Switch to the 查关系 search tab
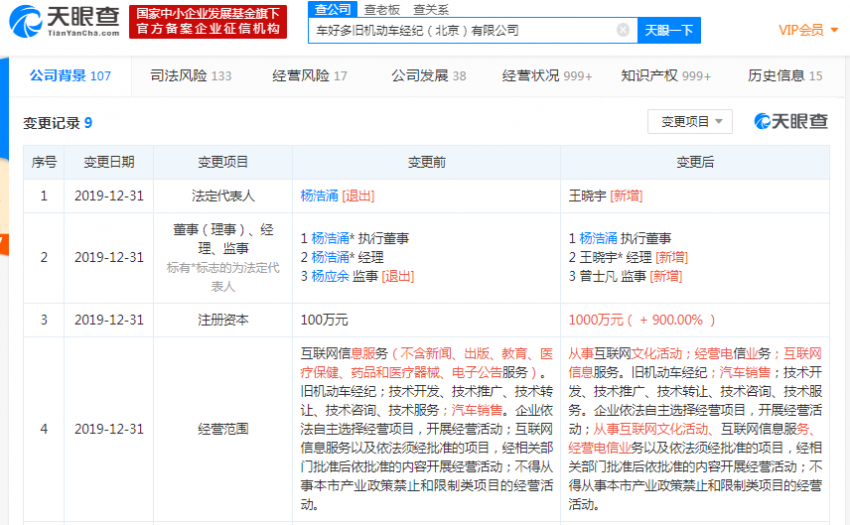This screenshot has width=850, height=525. pos(430,9)
